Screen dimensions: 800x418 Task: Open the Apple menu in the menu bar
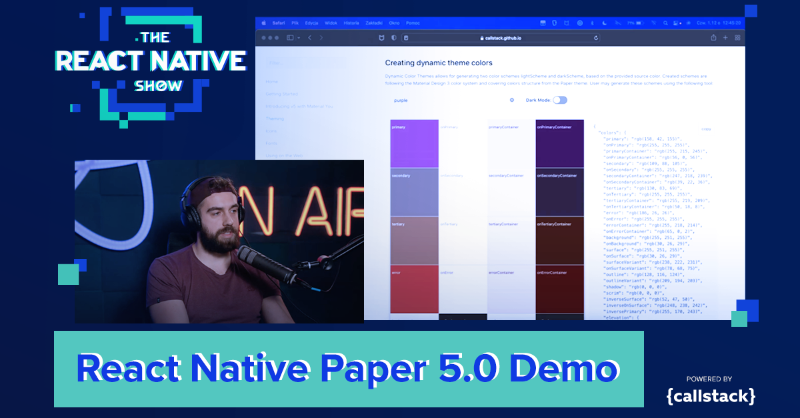click(264, 23)
